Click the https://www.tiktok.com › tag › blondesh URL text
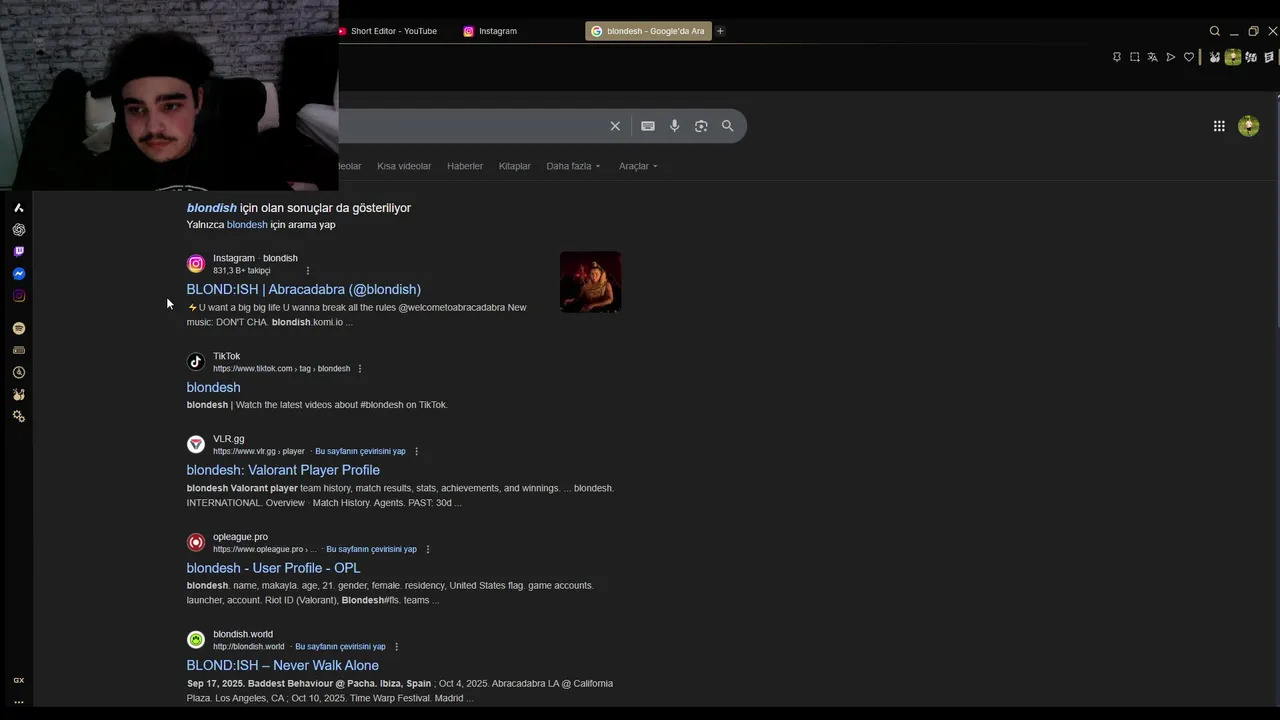Viewport: 1280px width, 720px height. pyautogui.click(x=281, y=369)
